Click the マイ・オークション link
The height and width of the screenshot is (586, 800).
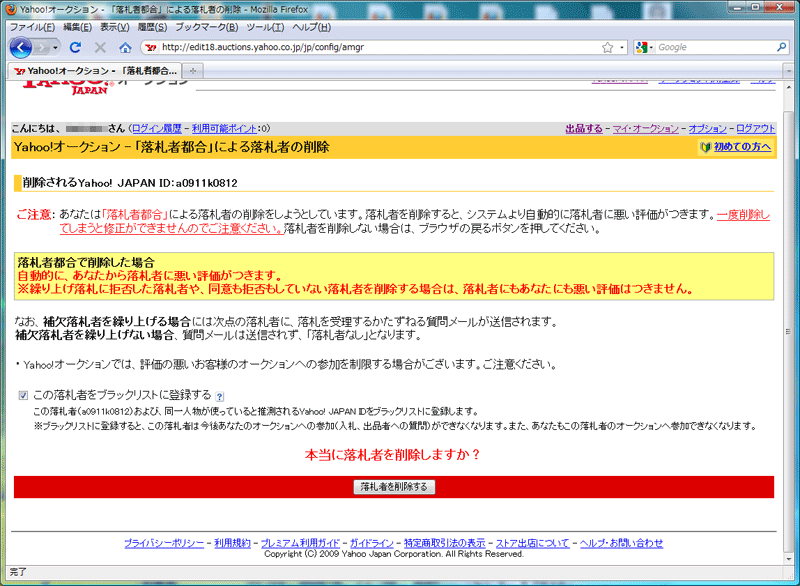pyautogui.click(x=644, y=128)
